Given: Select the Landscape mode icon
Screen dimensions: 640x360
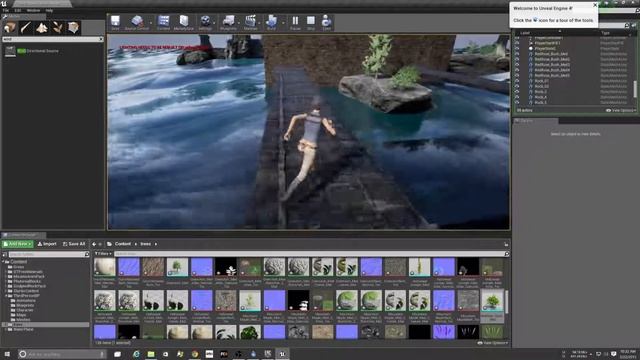Looking at the screenshot, I should coord(42,28).
